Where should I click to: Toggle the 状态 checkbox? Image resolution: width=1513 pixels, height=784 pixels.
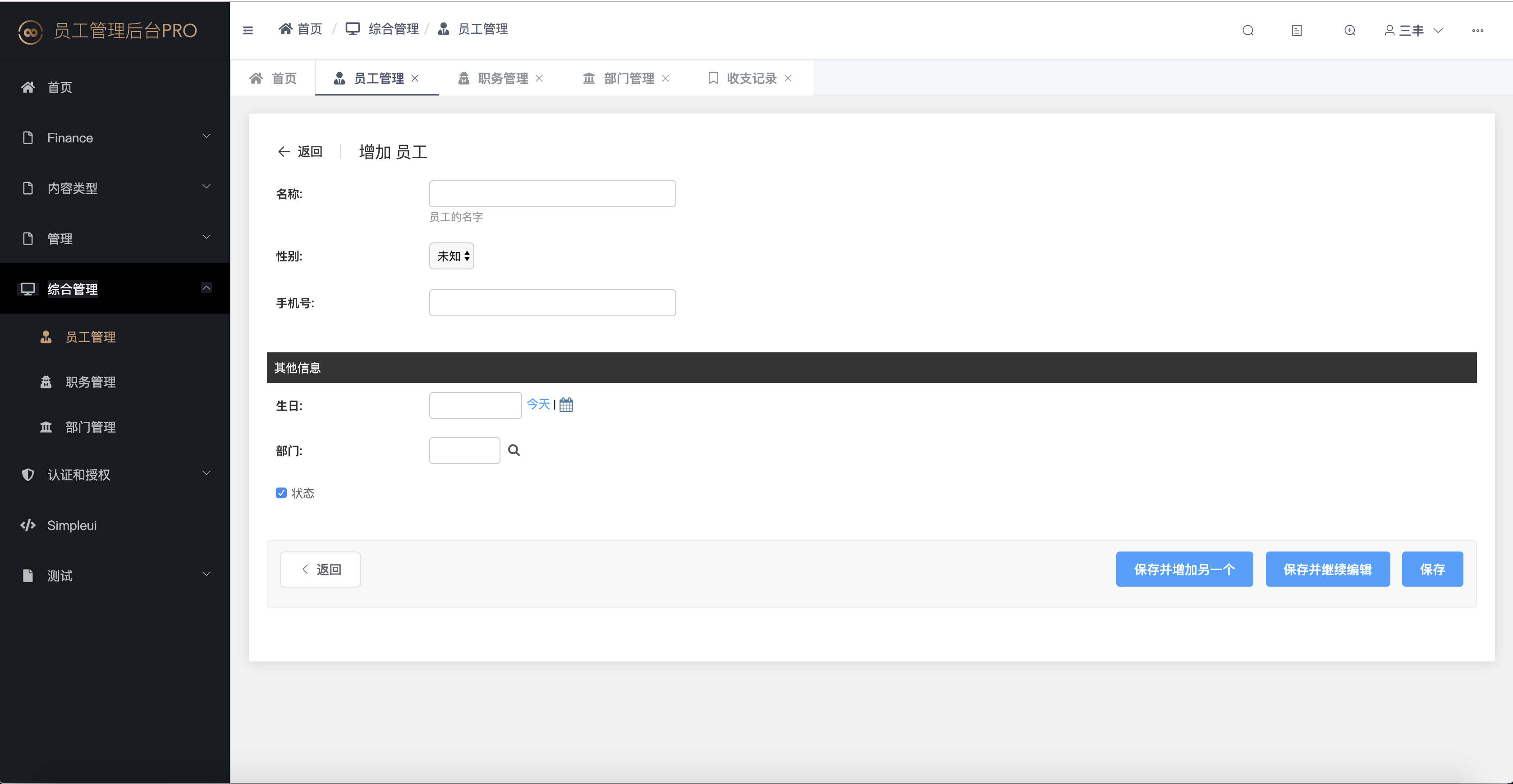(281, 493)
